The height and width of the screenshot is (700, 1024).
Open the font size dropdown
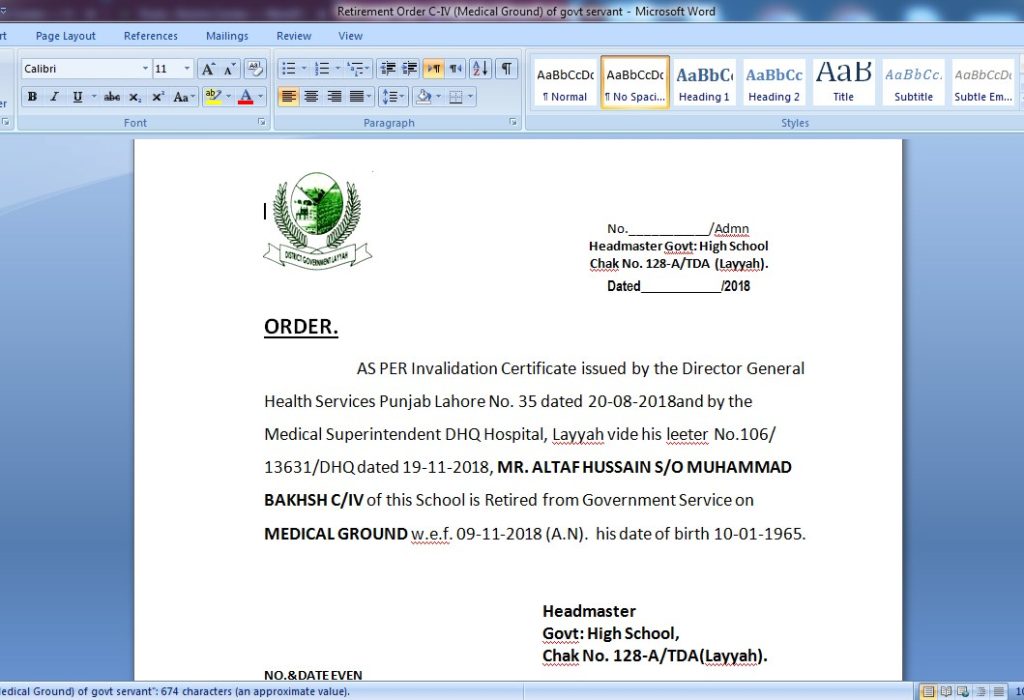click(187, 69)
